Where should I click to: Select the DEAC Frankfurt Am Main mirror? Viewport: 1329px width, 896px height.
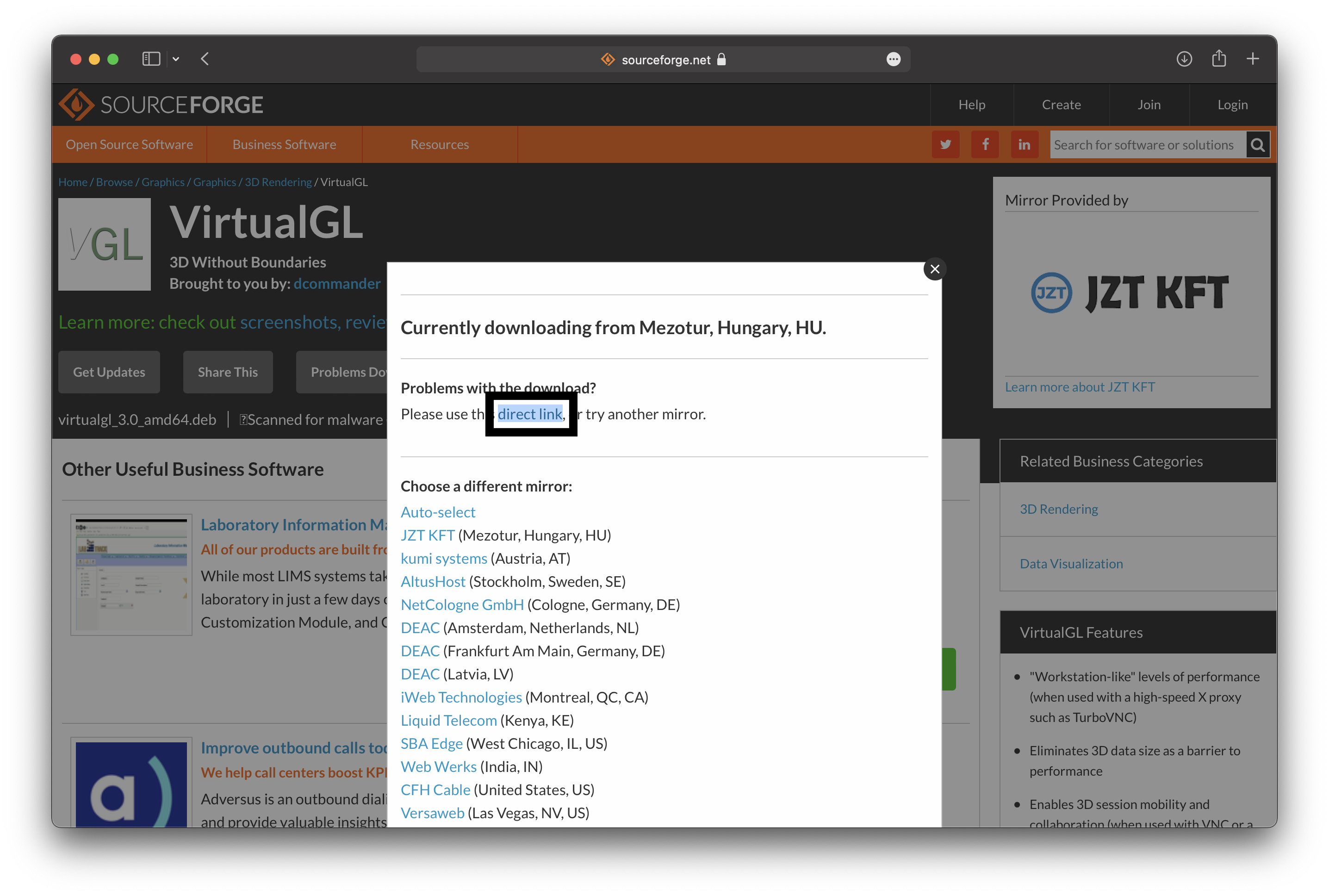[x=420, y=651]
